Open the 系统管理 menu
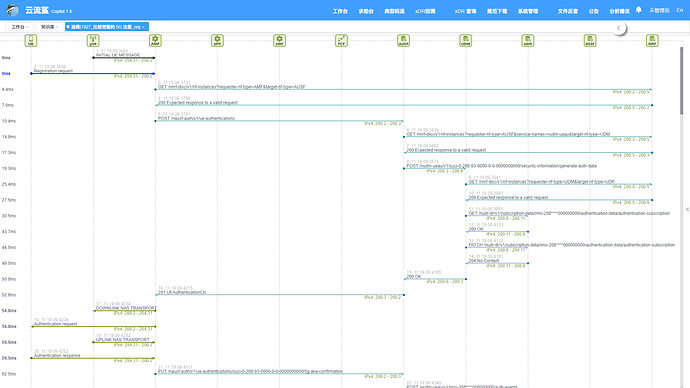The width and height of the screenshot is (690, 388). [x=528, y=11]
